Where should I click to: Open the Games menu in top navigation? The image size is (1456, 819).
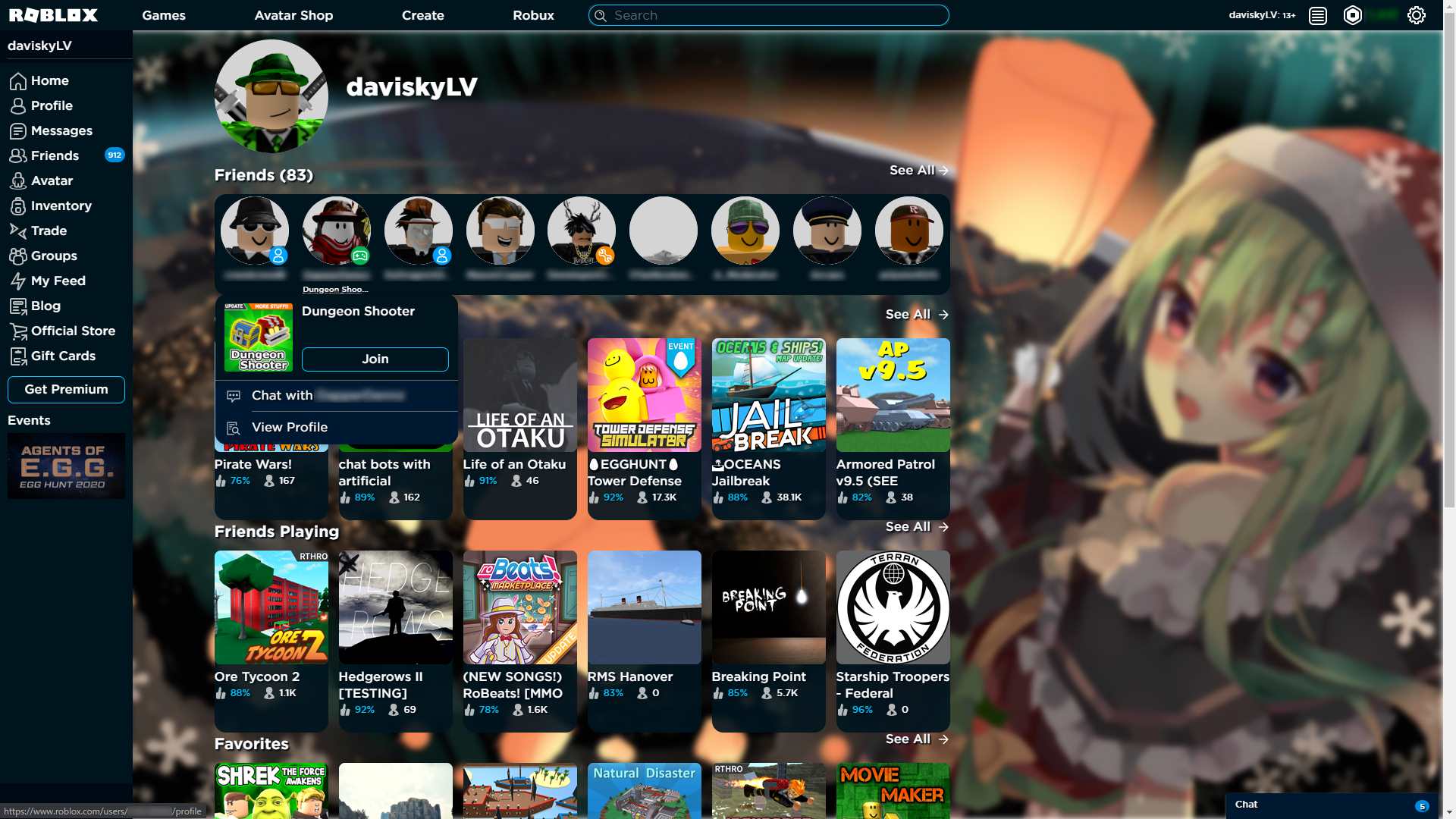click(x=163, y=15)
